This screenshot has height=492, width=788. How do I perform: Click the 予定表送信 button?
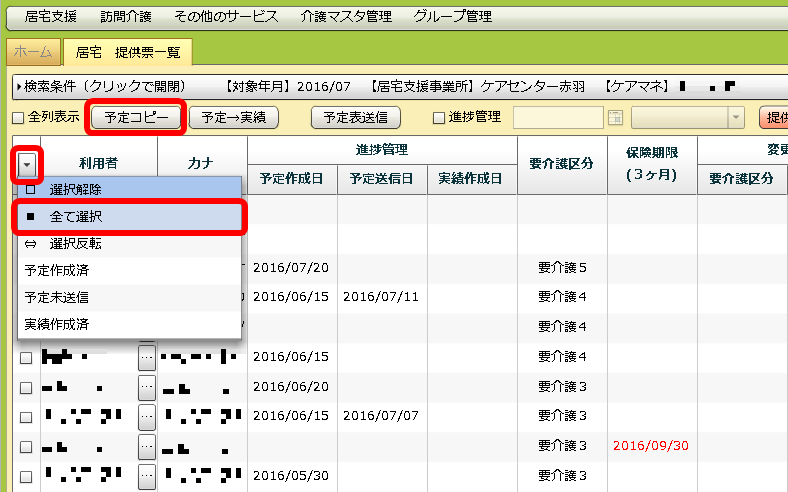click(356, 117)
